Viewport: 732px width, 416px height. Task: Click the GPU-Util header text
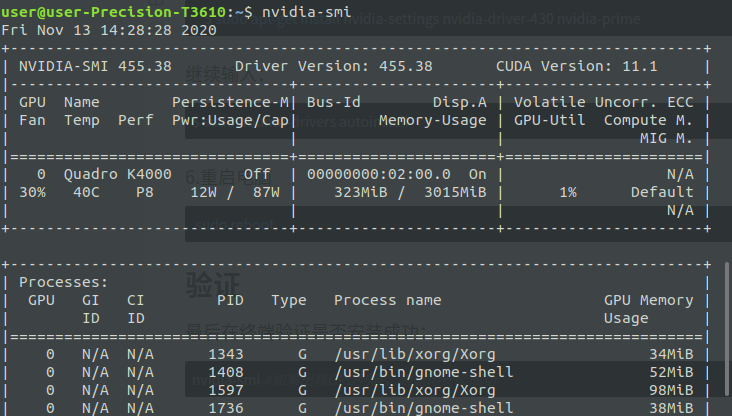(x=549, y=120)
